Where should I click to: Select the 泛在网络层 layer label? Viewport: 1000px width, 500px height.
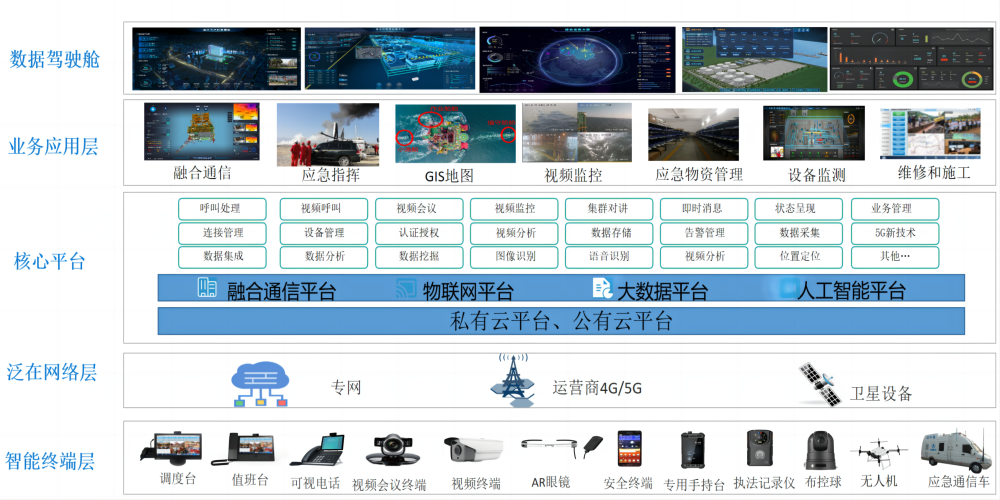pyautogui.click(x=53, y=373)
